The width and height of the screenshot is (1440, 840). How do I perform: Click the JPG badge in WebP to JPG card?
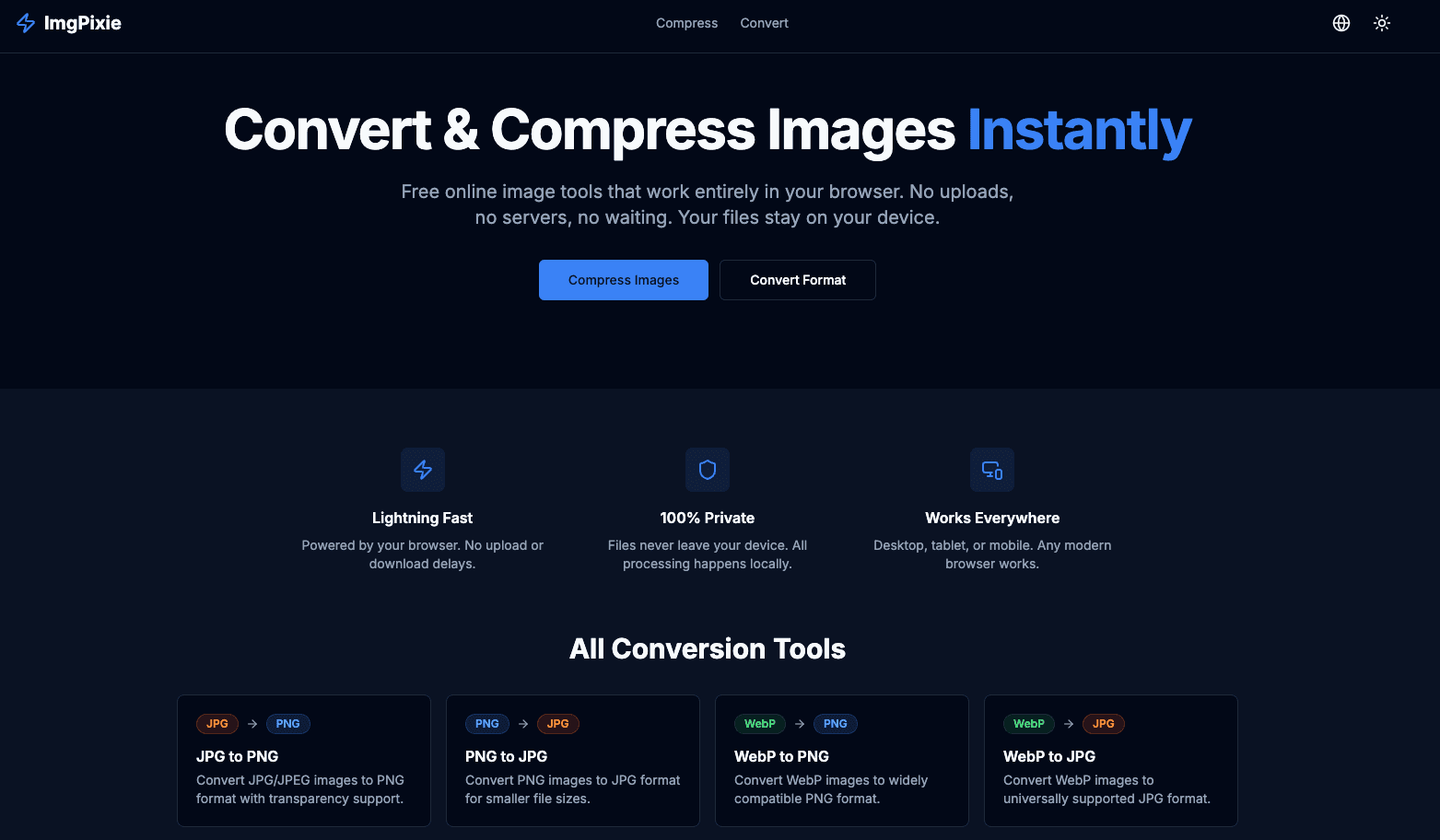point(1103,724)
